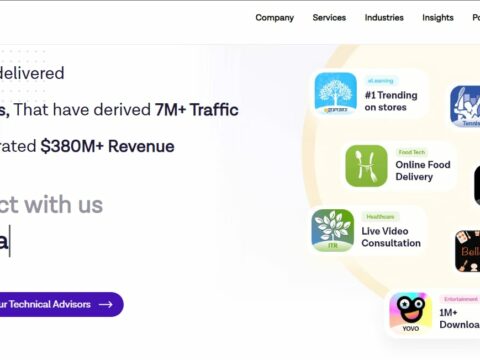Open the Live Video Consultation card text

point(391,237)
